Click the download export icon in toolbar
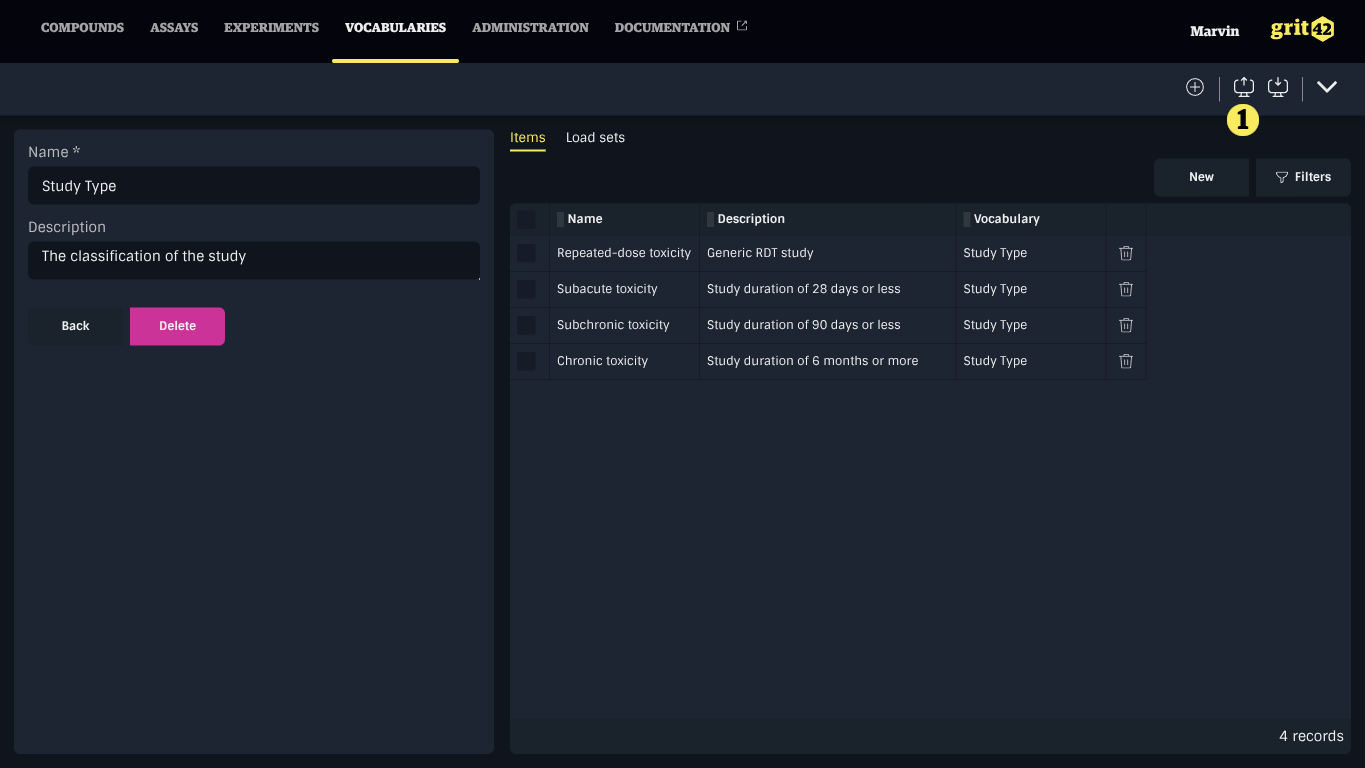The image size is (1365, 768). 1278,87
